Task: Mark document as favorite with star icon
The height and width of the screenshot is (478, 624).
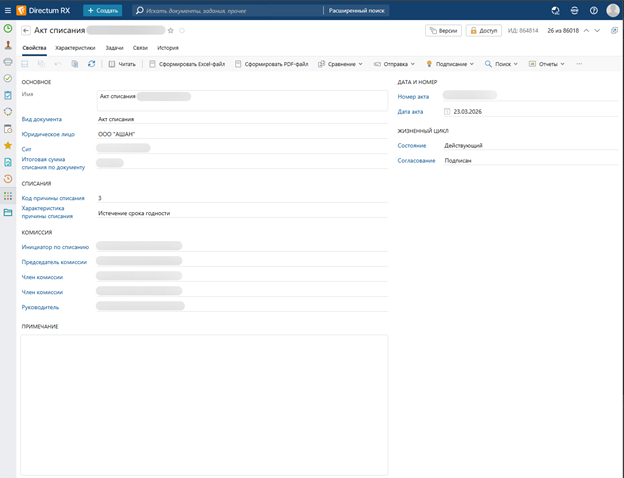Action: click(171, 31)
